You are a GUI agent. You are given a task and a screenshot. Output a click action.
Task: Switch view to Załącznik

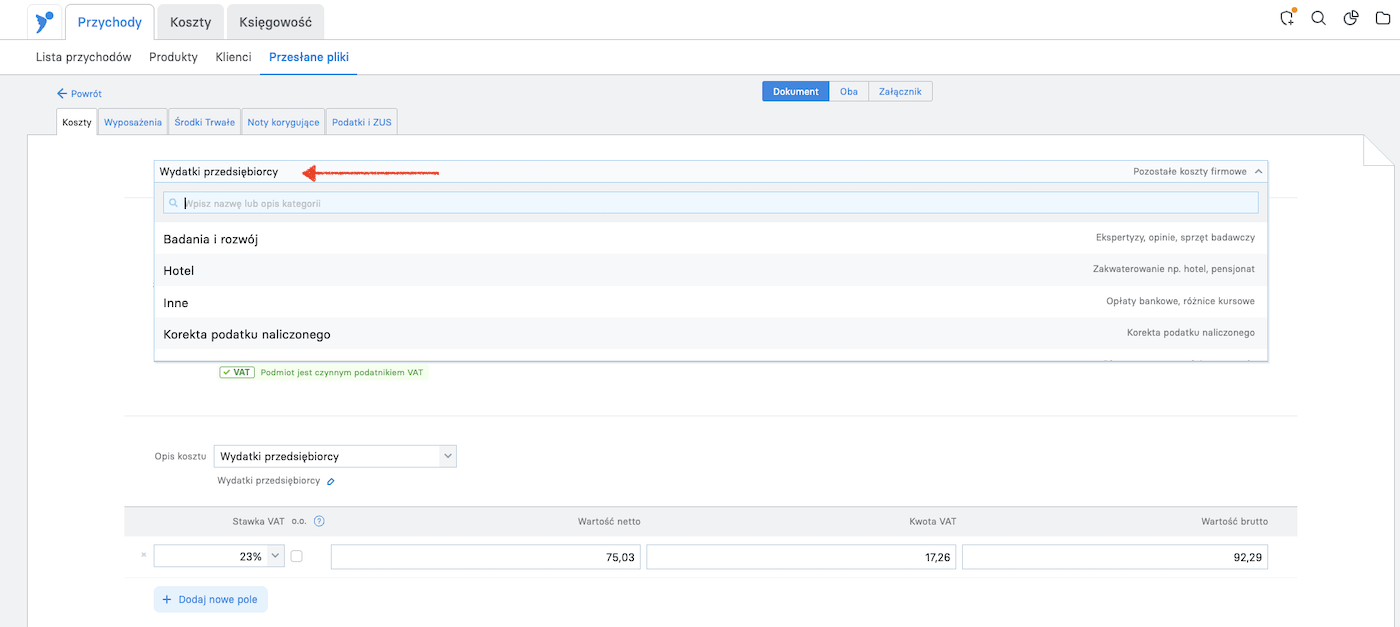click(900, 91)
